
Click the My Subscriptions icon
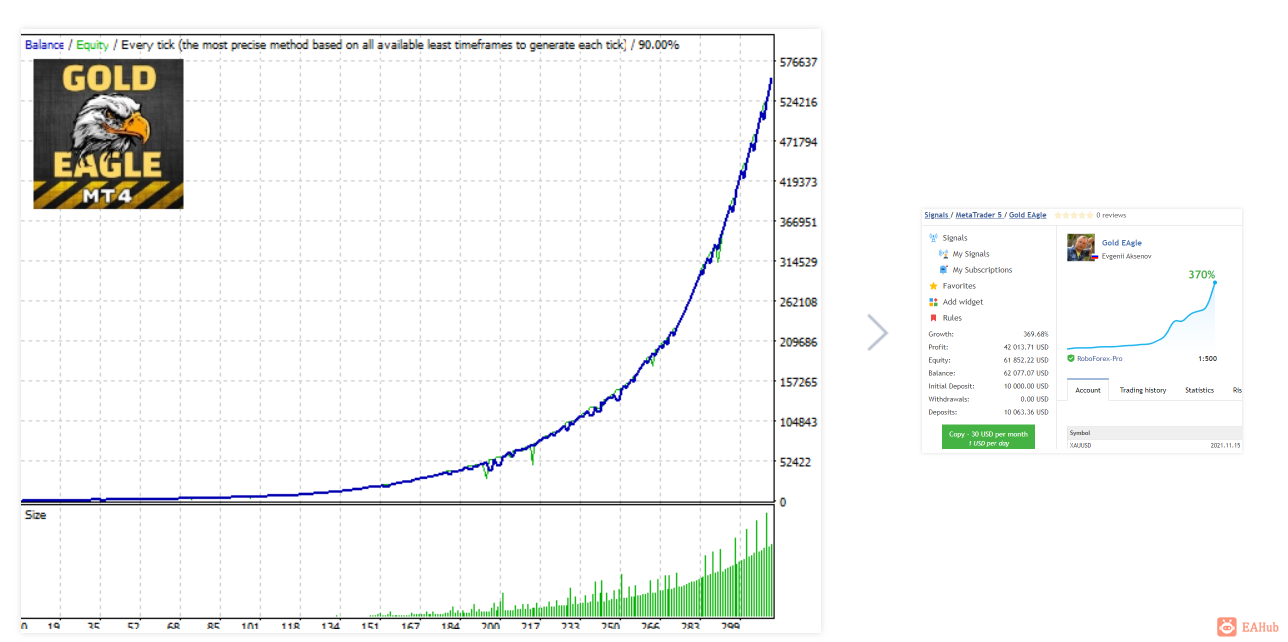(943, 270)
